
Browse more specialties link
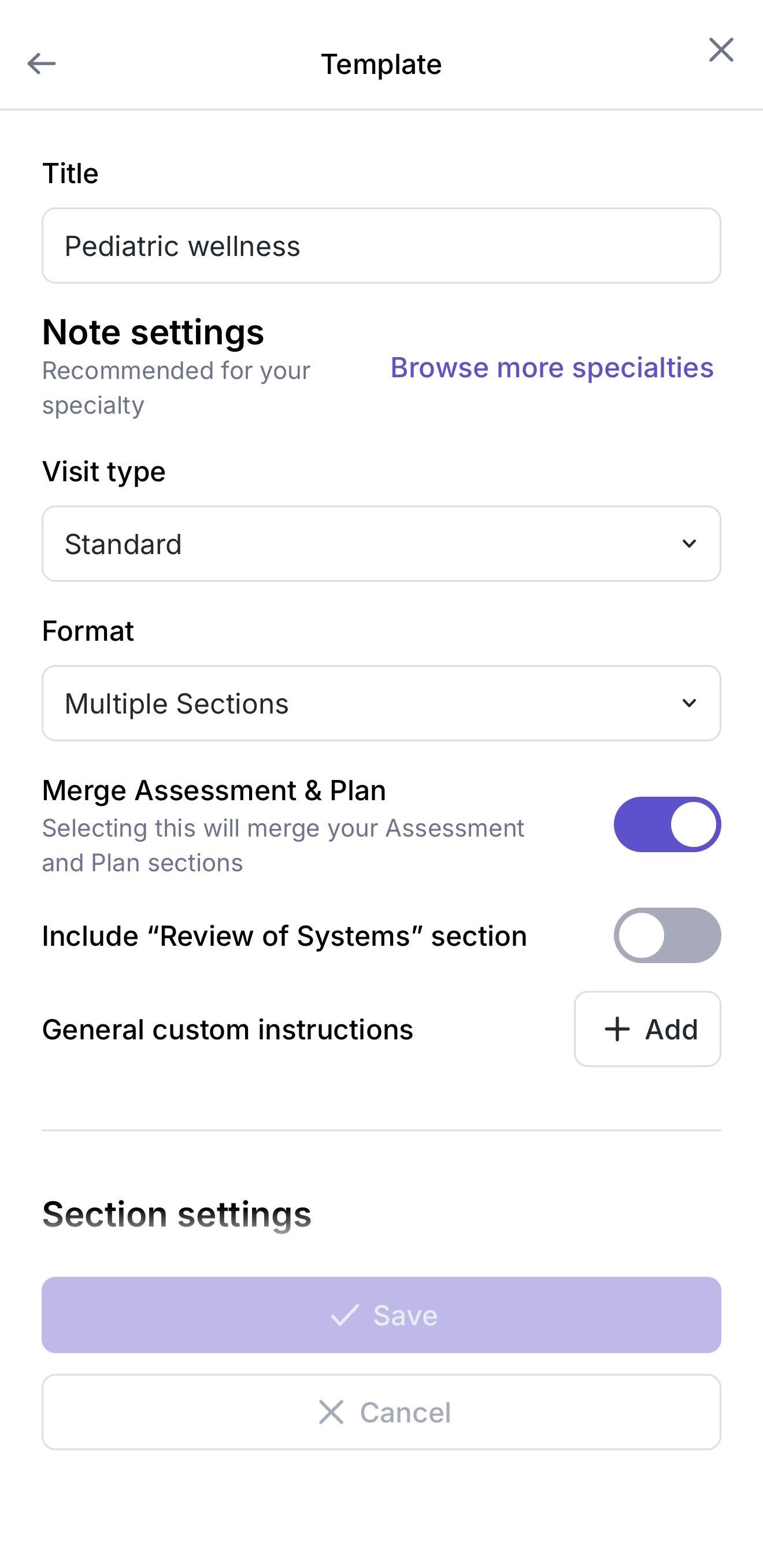[x=551, y=367]
